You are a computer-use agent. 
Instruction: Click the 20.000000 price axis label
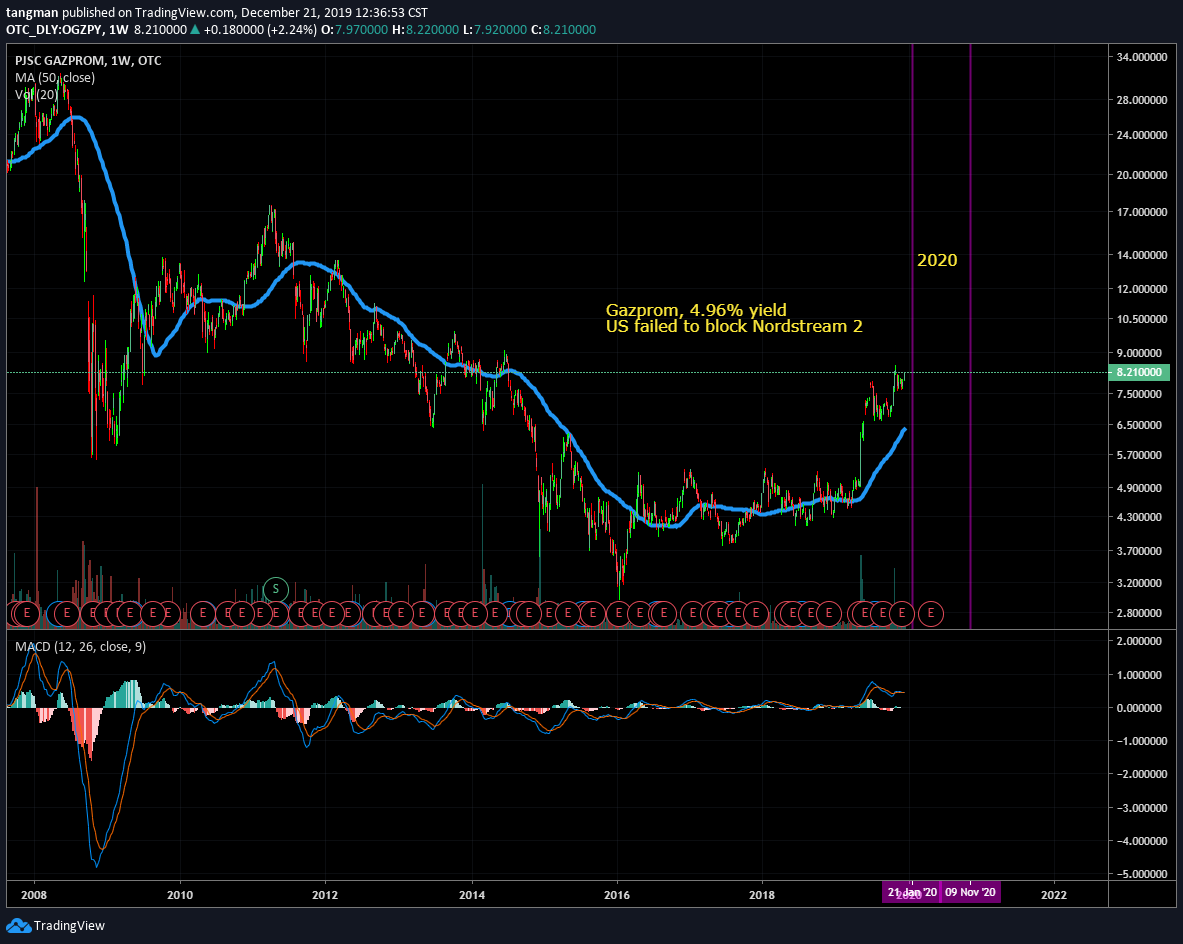coord(1142,174)
